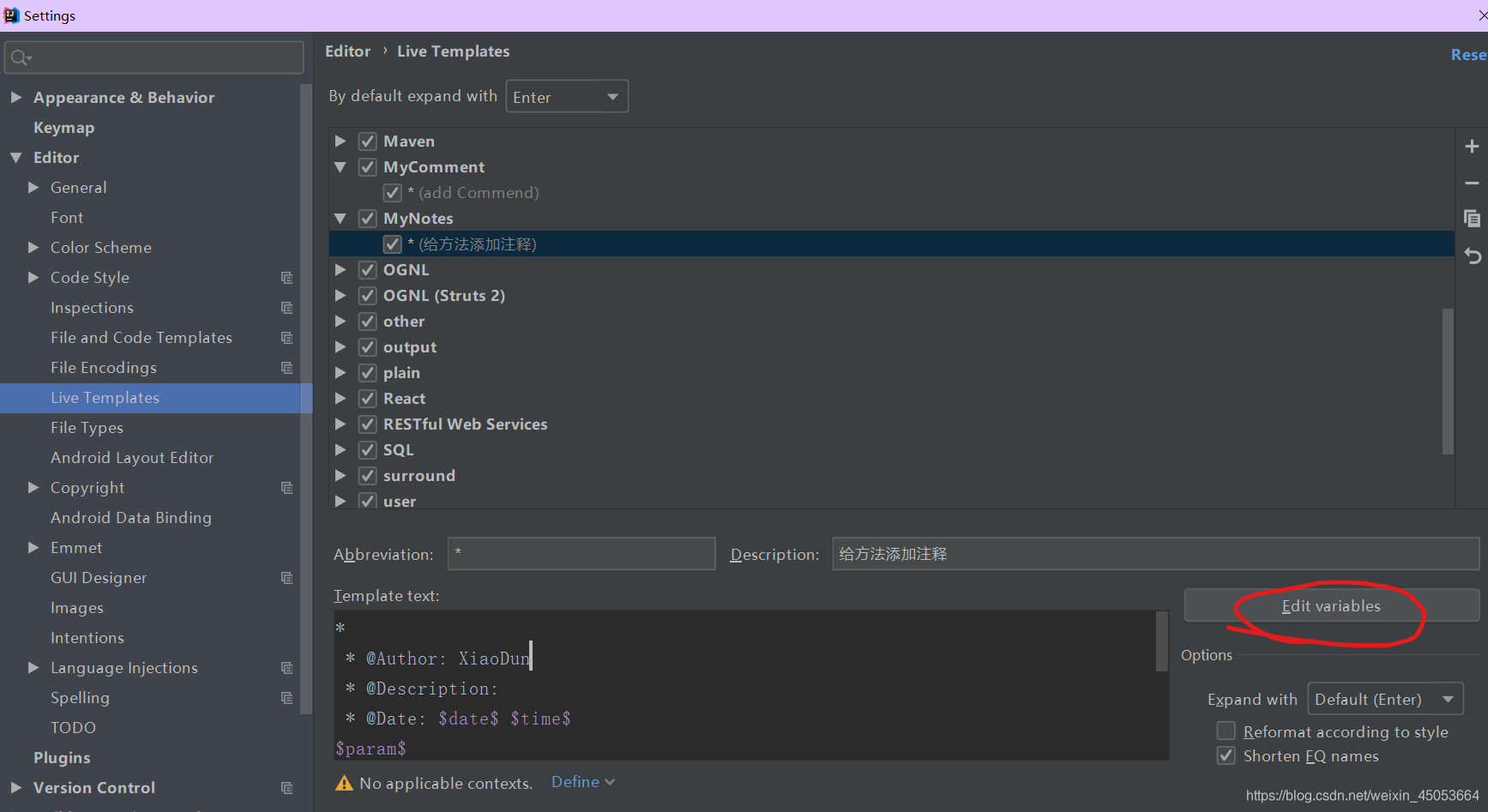Expand the Maven template group
This screenshot has height=812, width=1488.
[340, 141]
